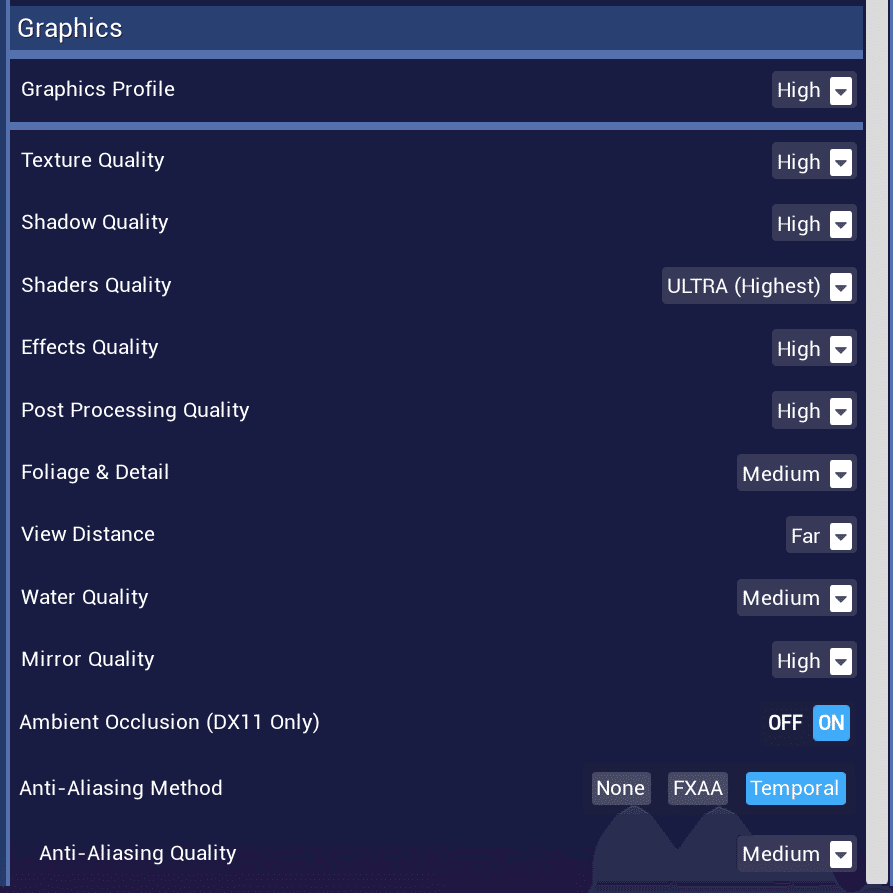
Task: Open the Texture Quality dropdown
Action: point(813,161)
